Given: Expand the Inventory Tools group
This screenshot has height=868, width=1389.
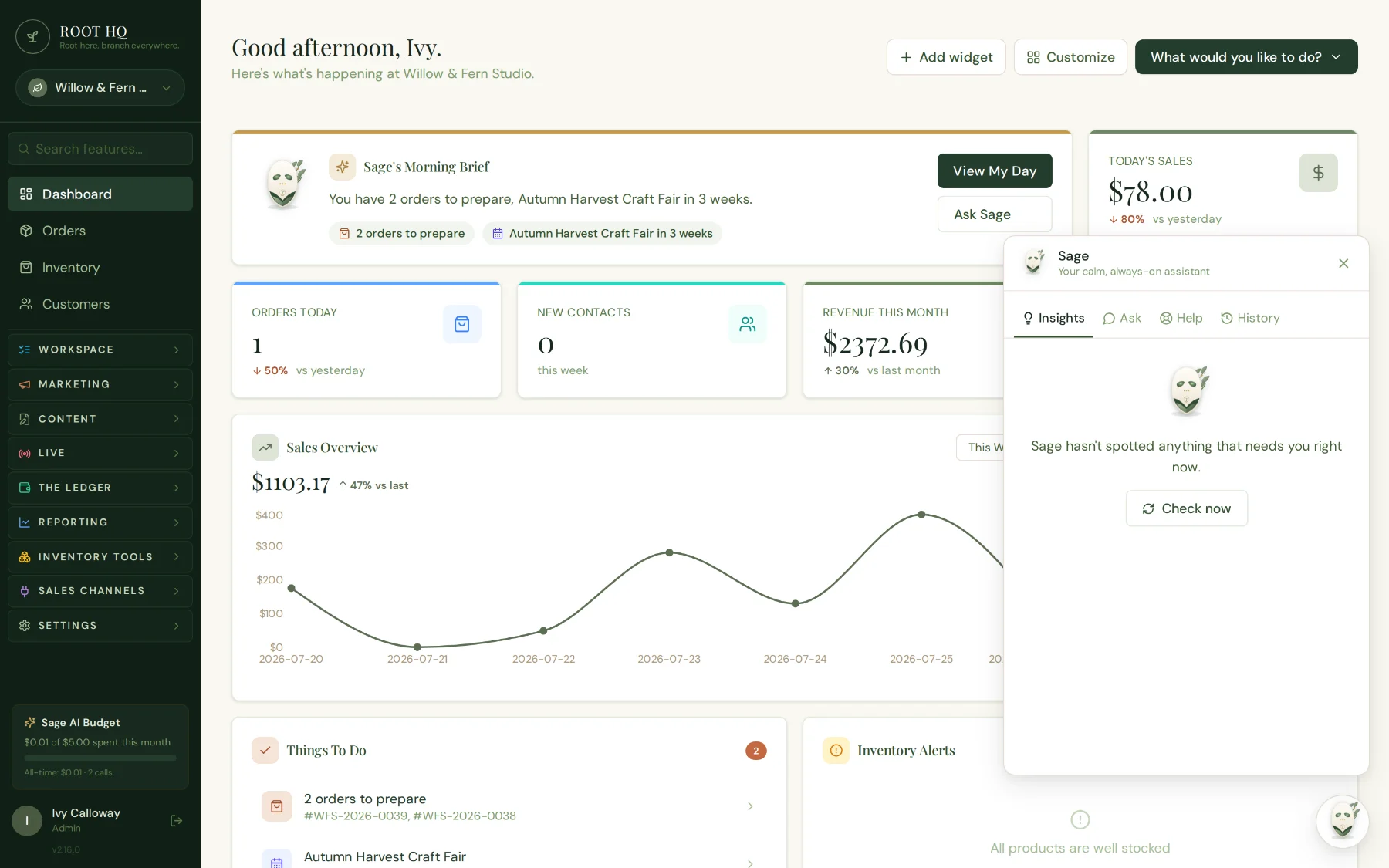Looking at the screenshot, I should 100,557.
